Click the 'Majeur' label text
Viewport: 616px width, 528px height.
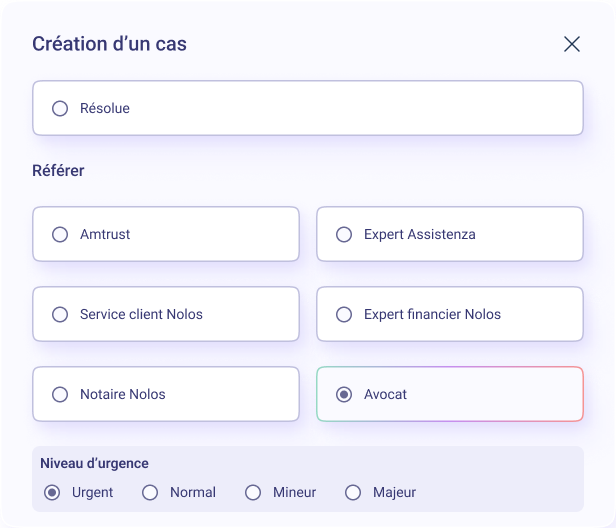click(x=394, y=492)
